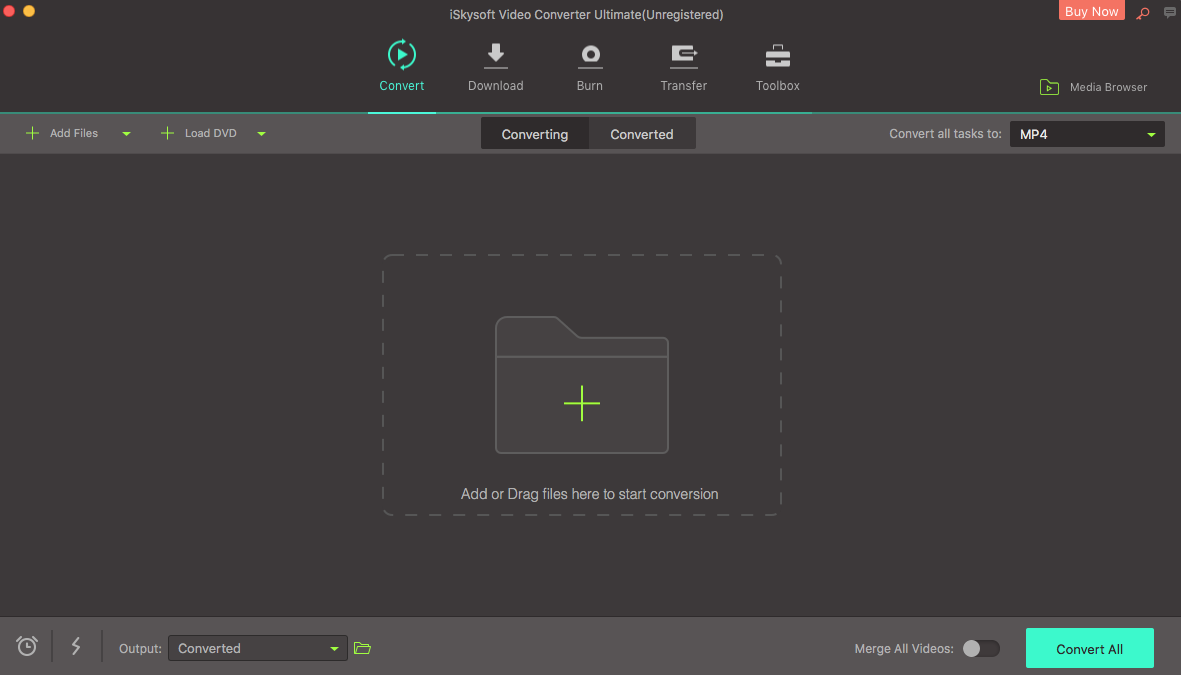The height and width of the screenshot is (675, 1181).
Task: Click the Buy Now button
Action: point(1091,11)
